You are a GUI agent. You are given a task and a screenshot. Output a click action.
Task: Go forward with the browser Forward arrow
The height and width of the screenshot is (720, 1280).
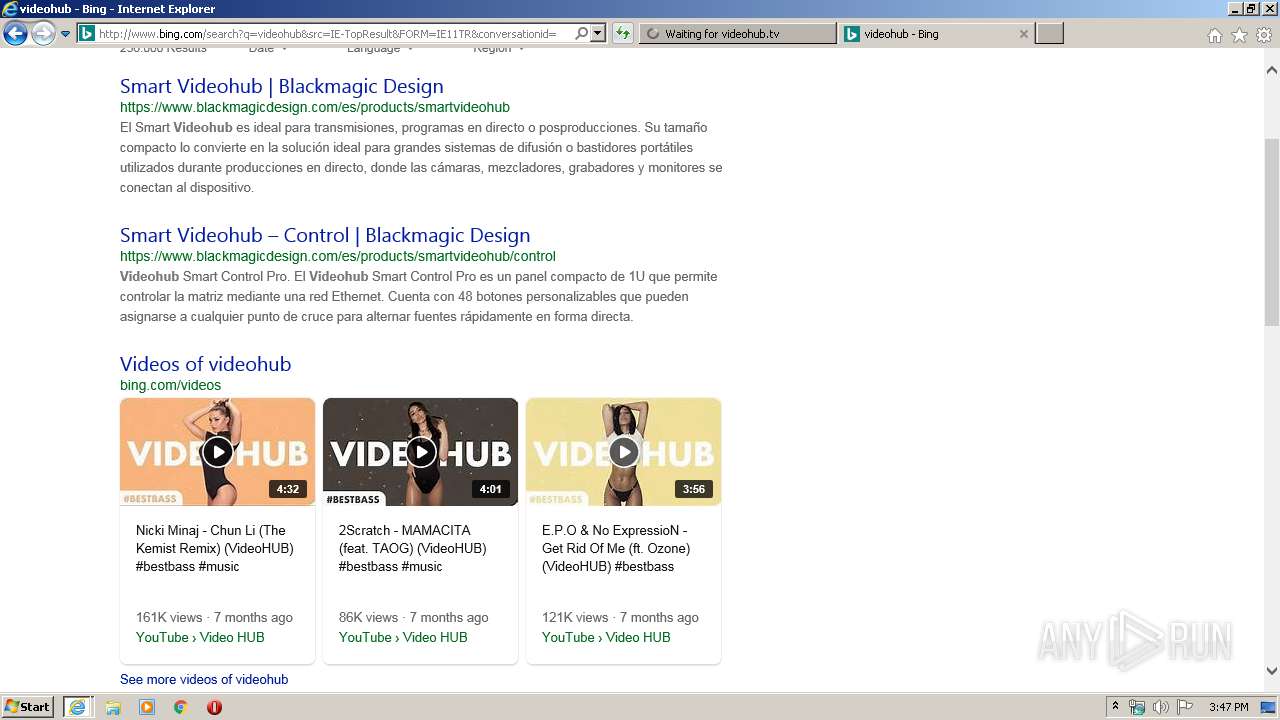click(43, 33)
